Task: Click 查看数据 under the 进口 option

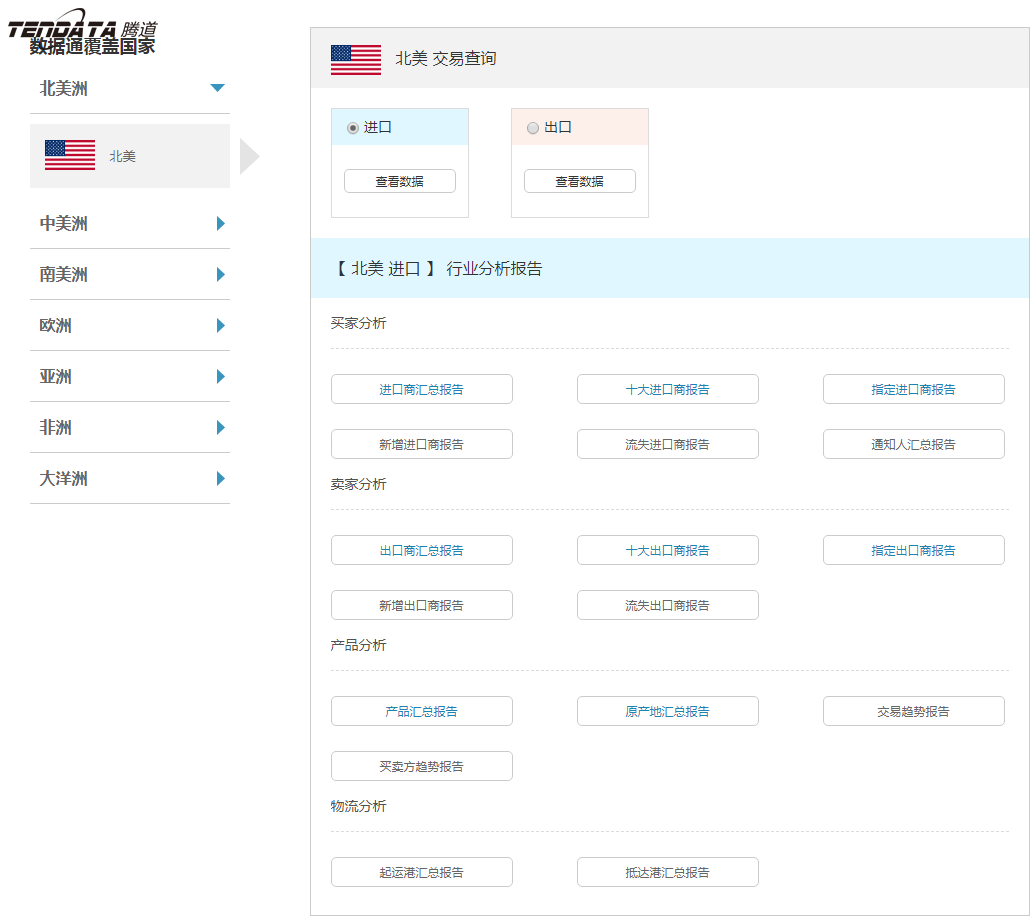Action: point(399,181)
